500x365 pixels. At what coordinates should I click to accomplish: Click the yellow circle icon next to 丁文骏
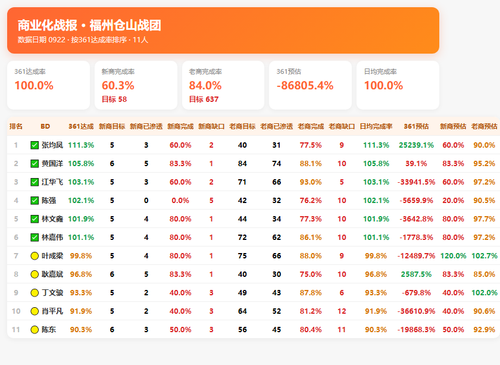point(35,293)
